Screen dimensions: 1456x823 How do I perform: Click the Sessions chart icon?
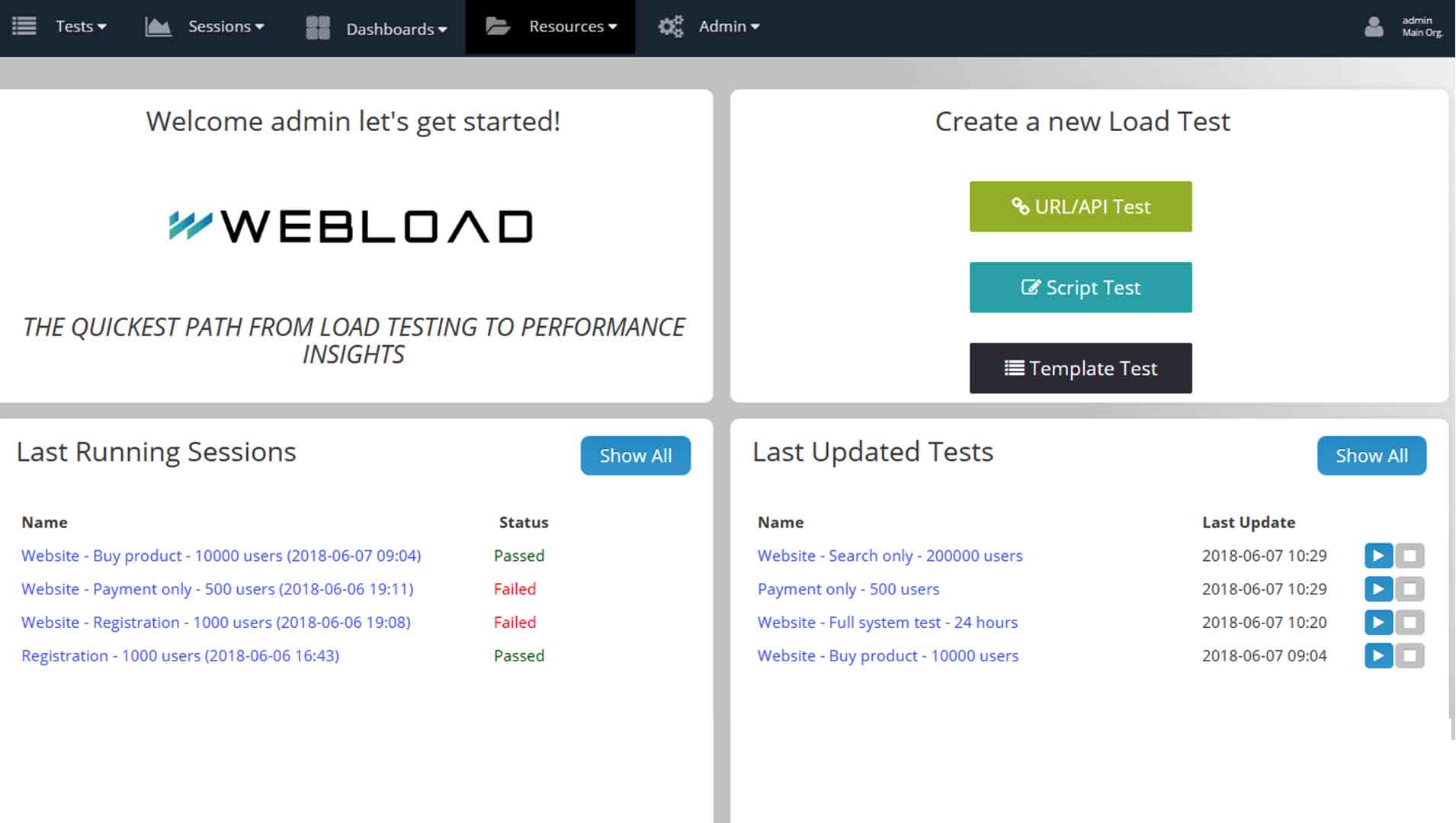point(158,26)
